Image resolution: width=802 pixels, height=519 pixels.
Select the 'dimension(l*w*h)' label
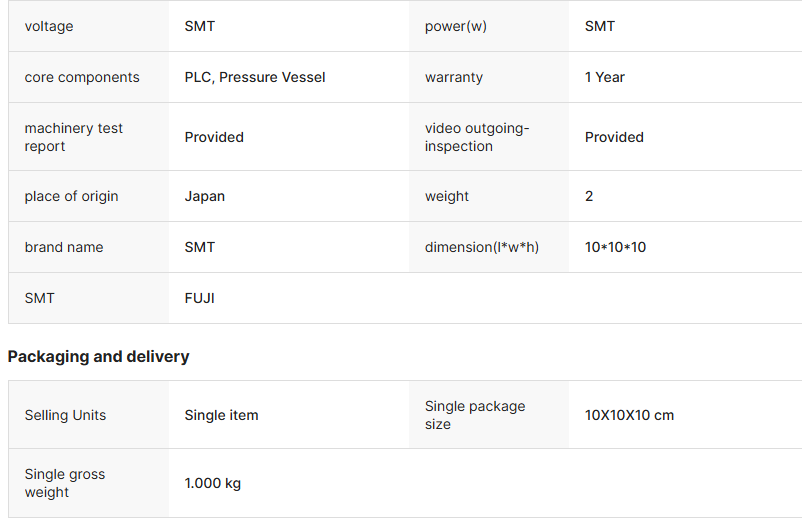[x=482, y=247]
